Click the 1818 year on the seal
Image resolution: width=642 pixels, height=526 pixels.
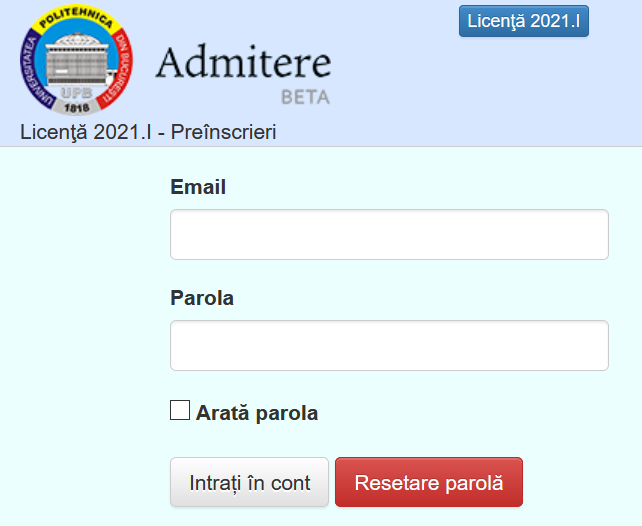click(x=76, y=107)
